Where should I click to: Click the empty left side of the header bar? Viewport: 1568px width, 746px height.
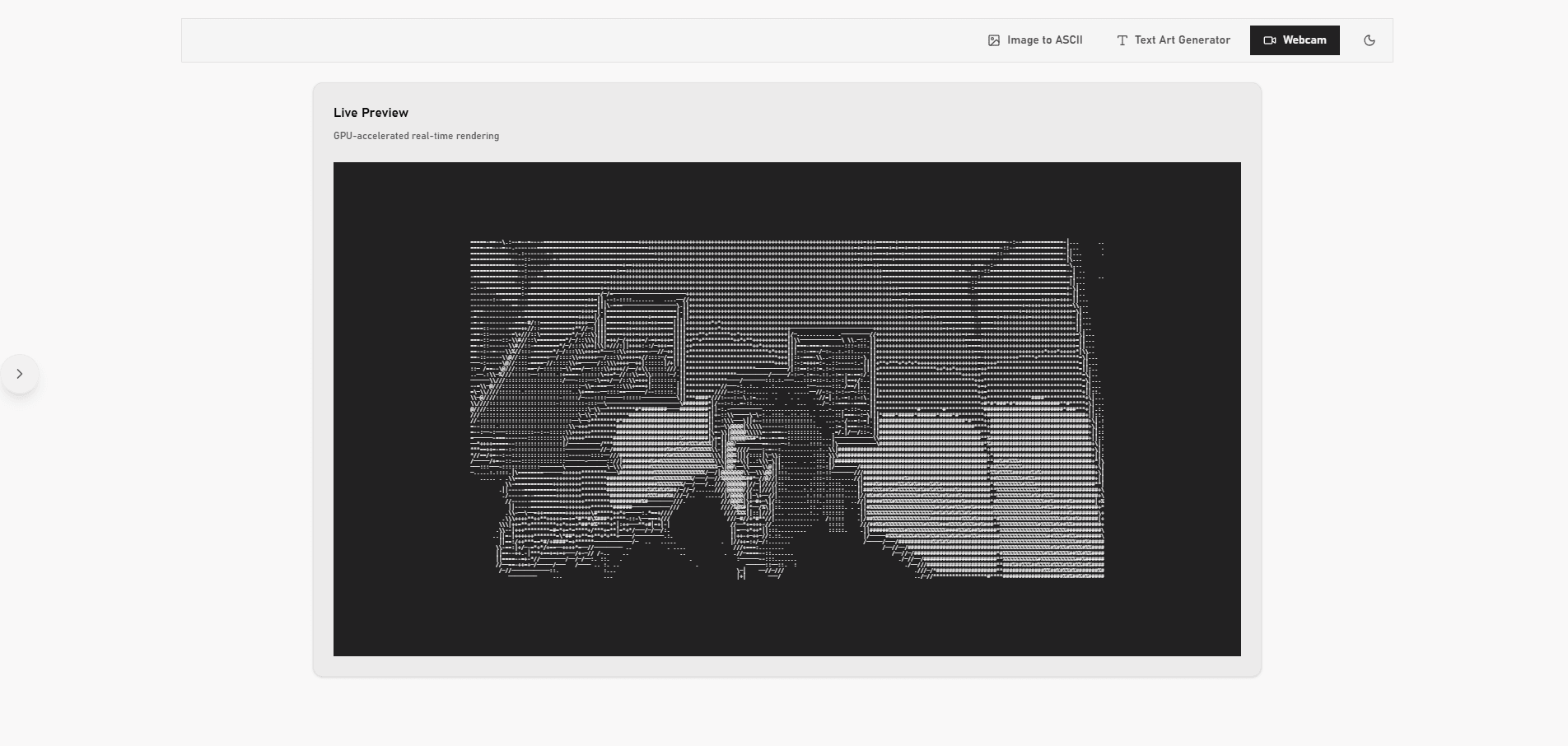coord(494,40)
